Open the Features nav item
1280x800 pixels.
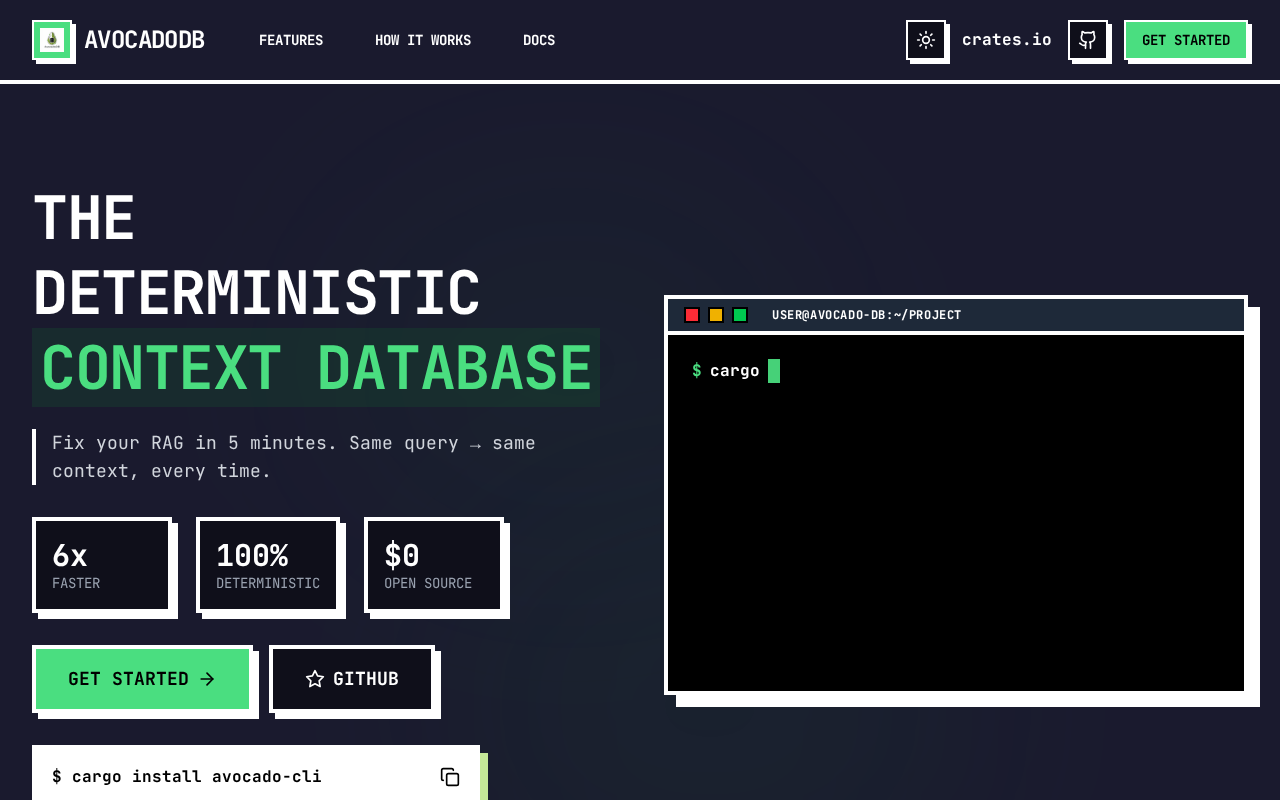[x=291, y=40]
